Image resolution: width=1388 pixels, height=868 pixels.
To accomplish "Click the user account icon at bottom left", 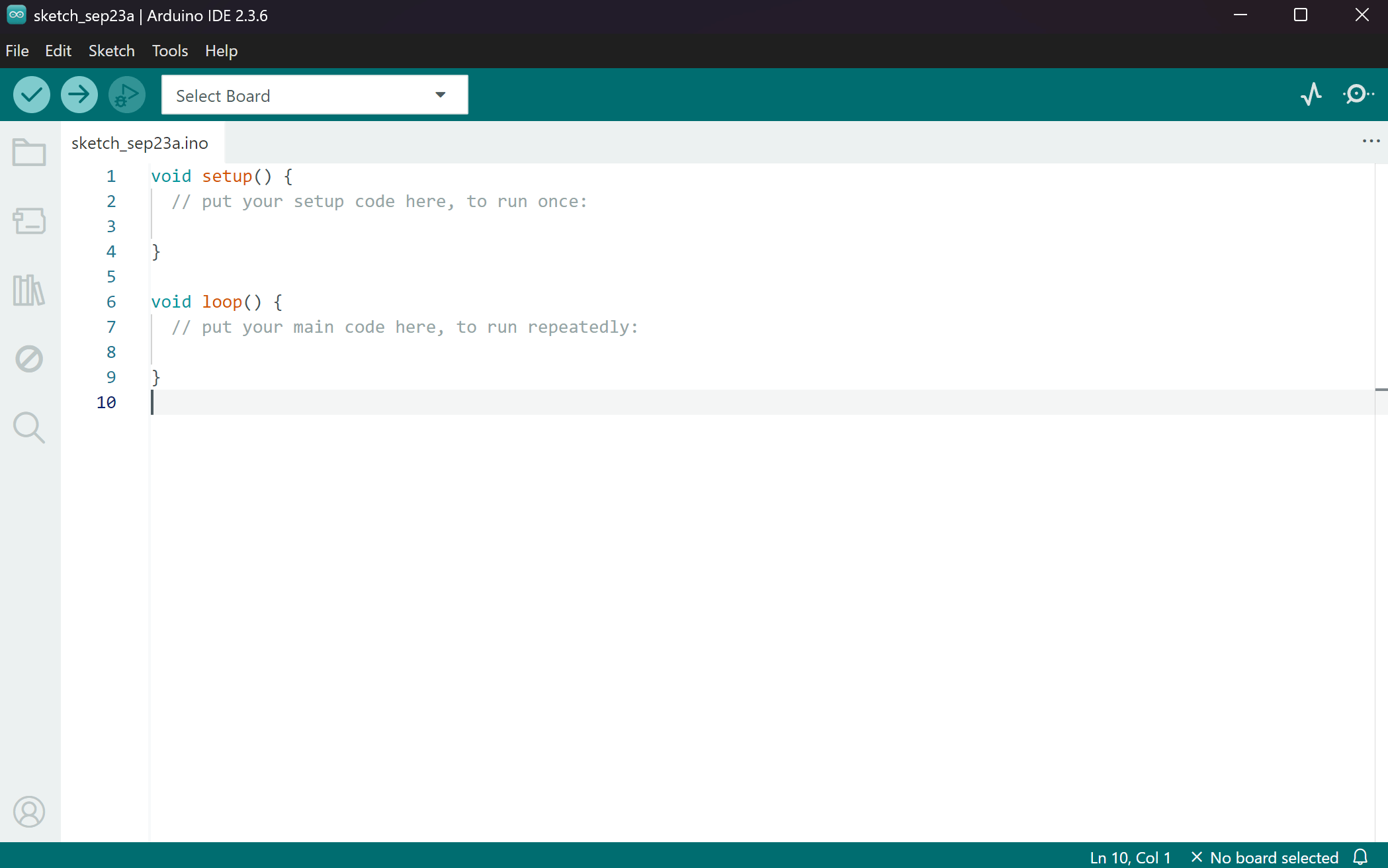I will coord(29,812).
